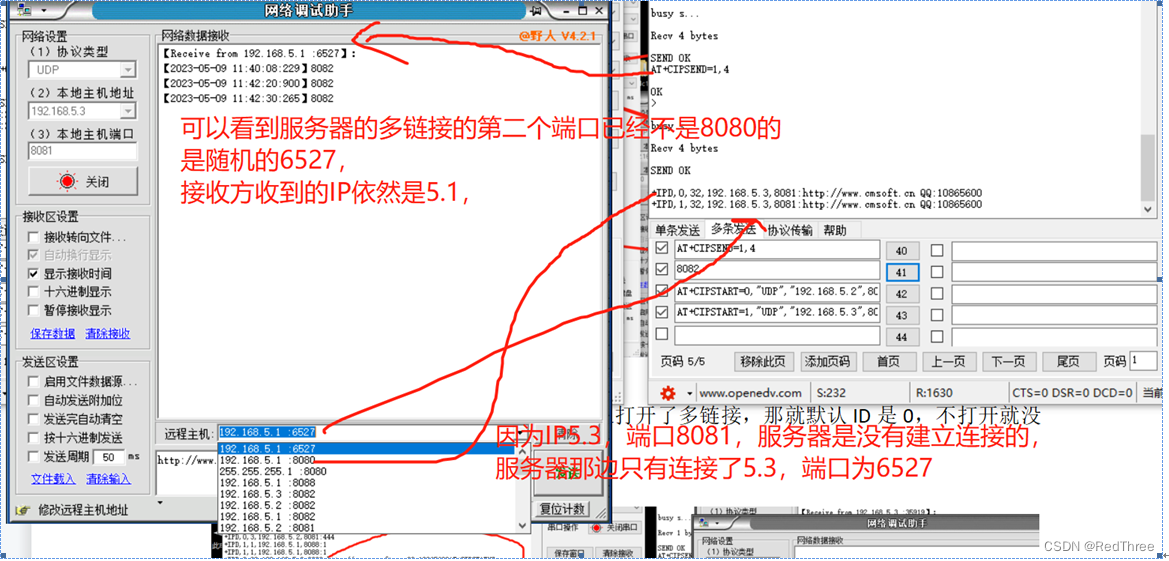This screenshot has width=1169, height=561.
Task: Switch to the 协议传输 tab
Action: [790, 230]
